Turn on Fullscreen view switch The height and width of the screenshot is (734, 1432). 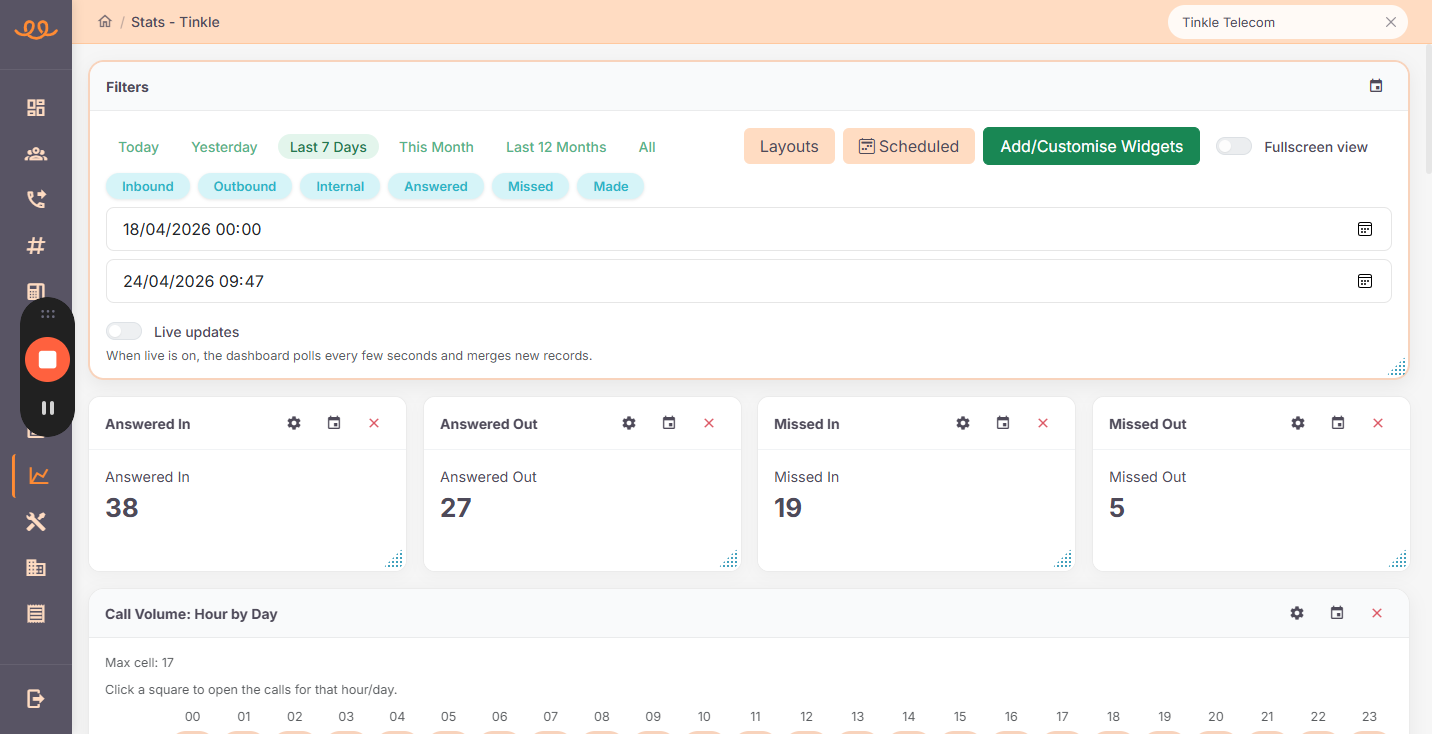pos(1233,147)
